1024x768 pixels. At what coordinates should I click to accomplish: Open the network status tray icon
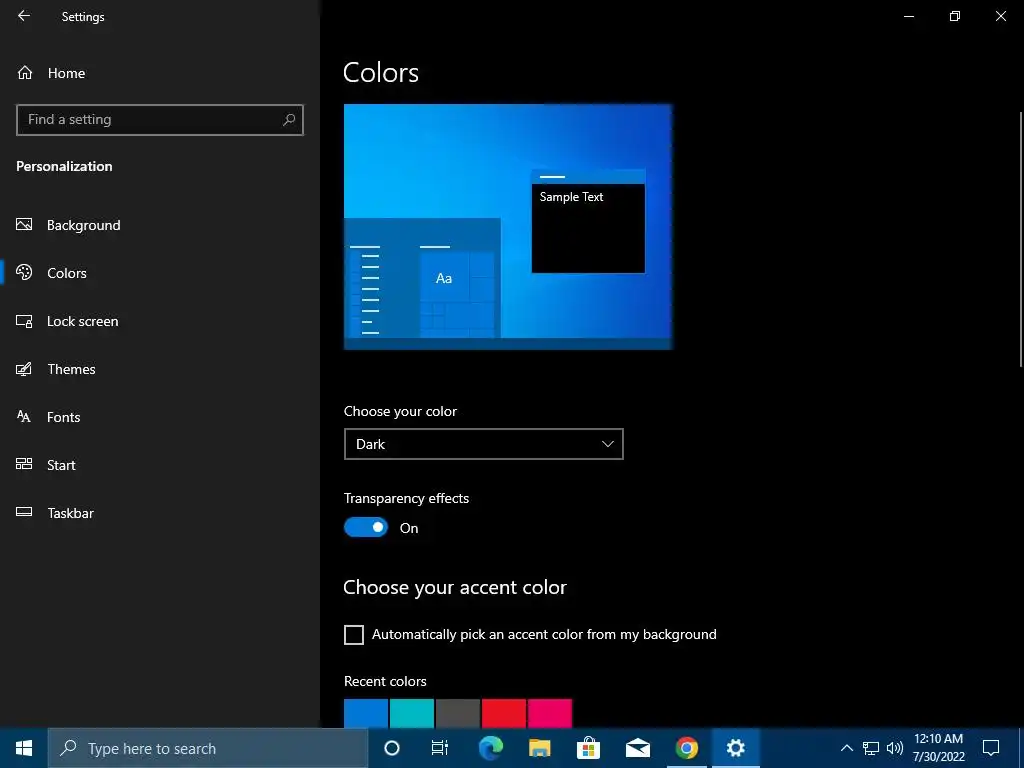[871, 748]
